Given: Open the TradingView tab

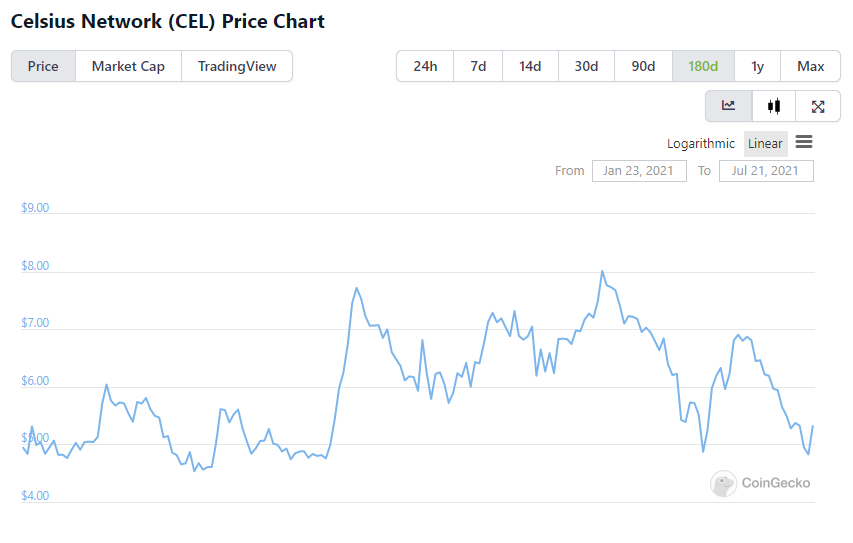Looking at the screenshot, I should [237, 66].
